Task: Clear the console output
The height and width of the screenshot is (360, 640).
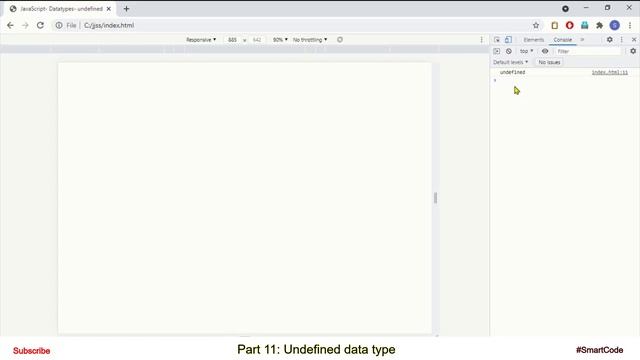Action: (x=509, y=51)
